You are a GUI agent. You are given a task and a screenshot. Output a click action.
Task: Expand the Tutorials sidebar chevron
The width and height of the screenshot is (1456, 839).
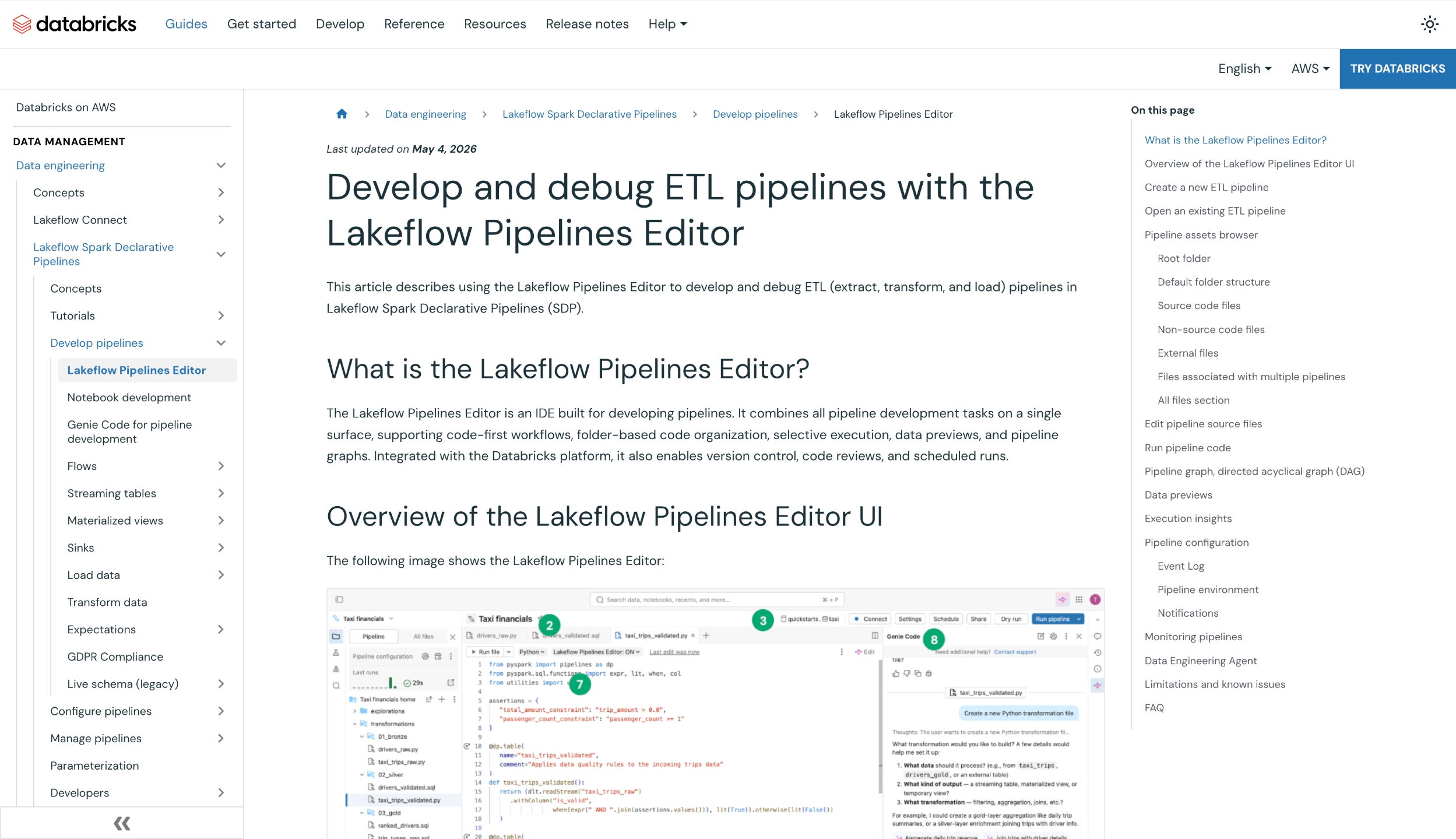pos(221,315)
